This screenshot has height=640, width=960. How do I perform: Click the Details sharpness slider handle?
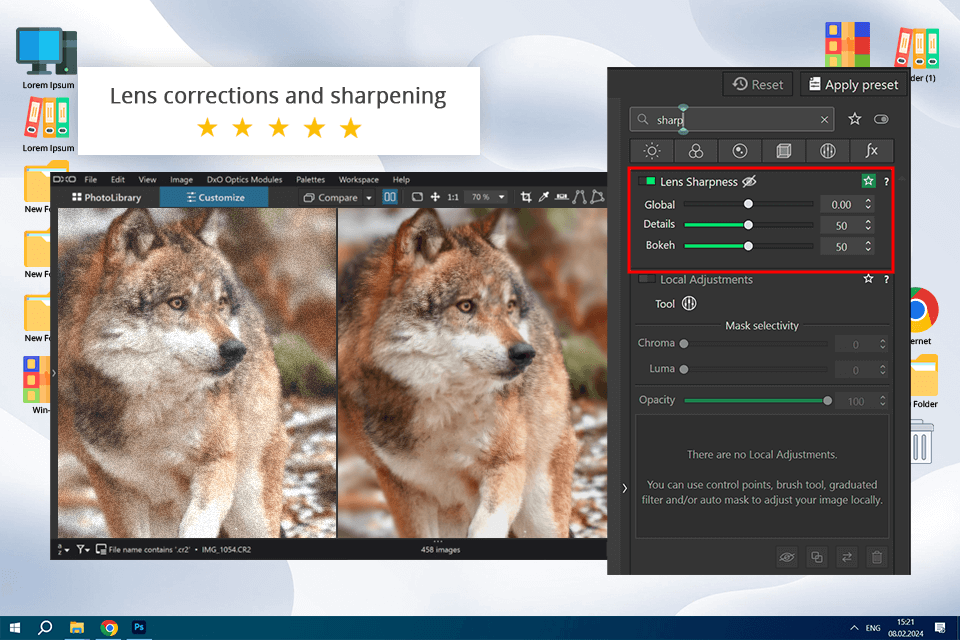(x=748, y=225)
